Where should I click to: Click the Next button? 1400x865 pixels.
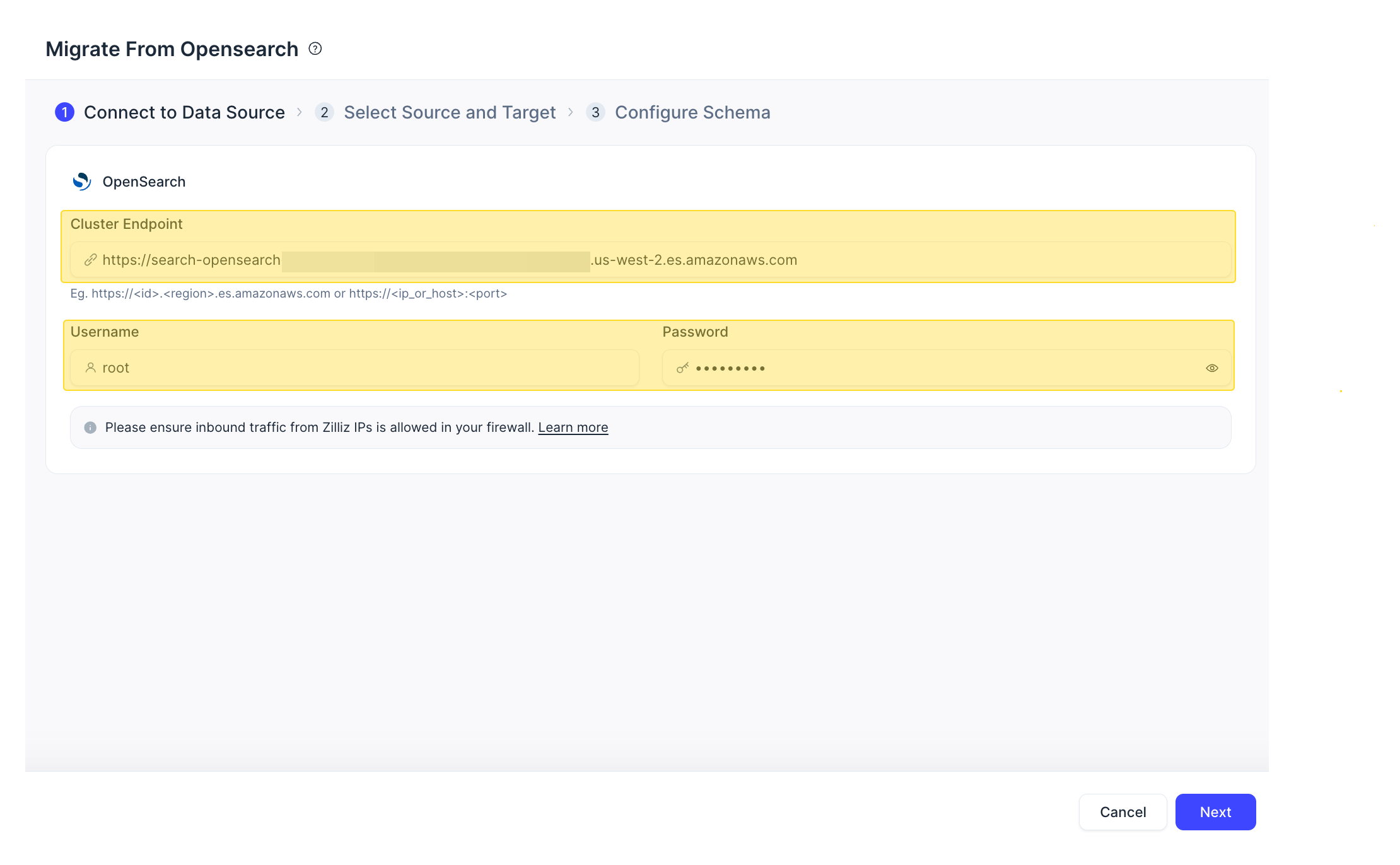pos(1215,812)
